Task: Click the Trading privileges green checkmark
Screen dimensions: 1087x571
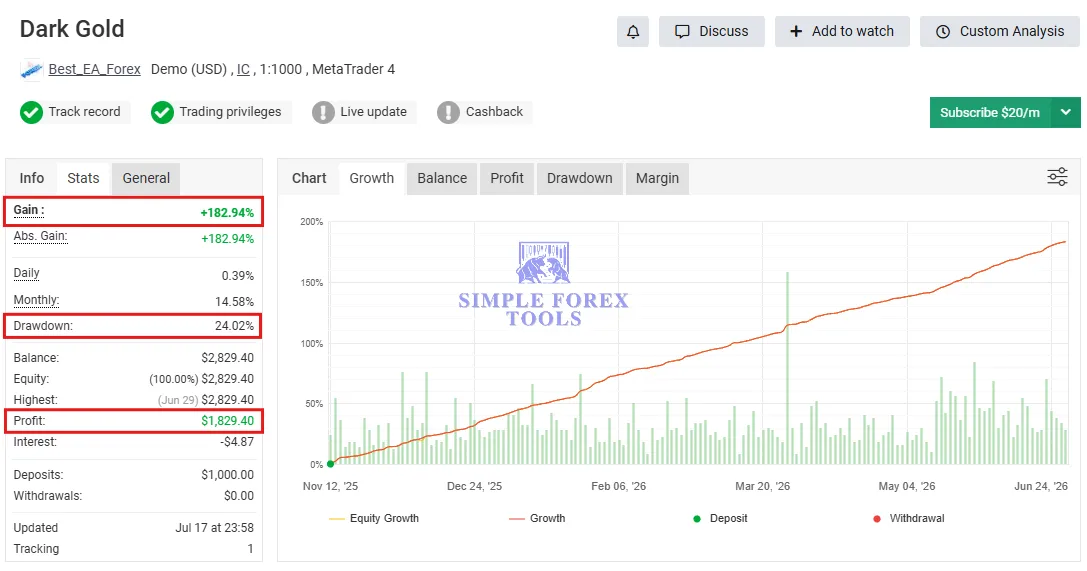Action: pyautogui.click(x=162, y=112)
